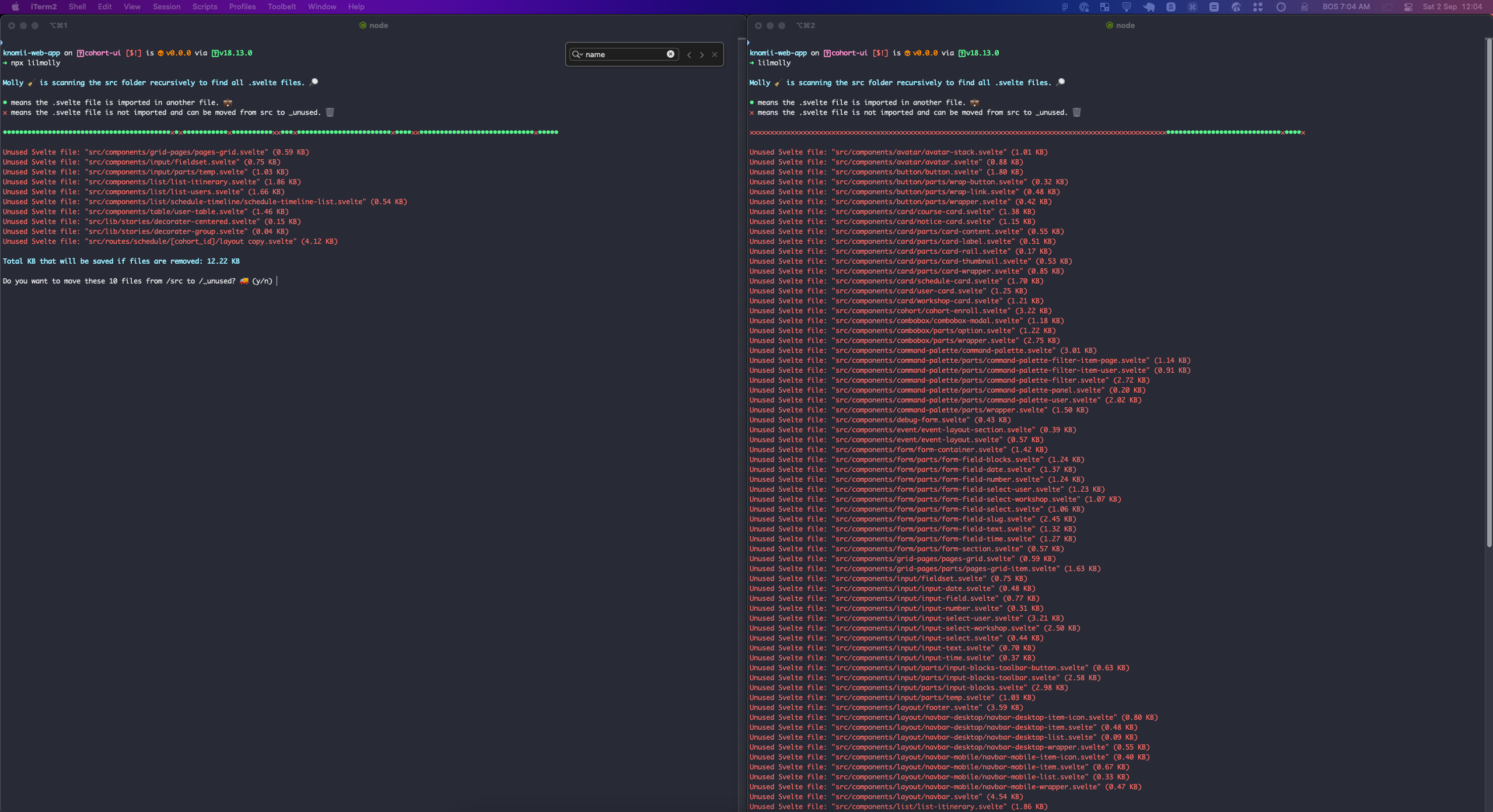Open the Apple menu
Image resolution: width=1493 pixels, height=812 pixels.
15,6
